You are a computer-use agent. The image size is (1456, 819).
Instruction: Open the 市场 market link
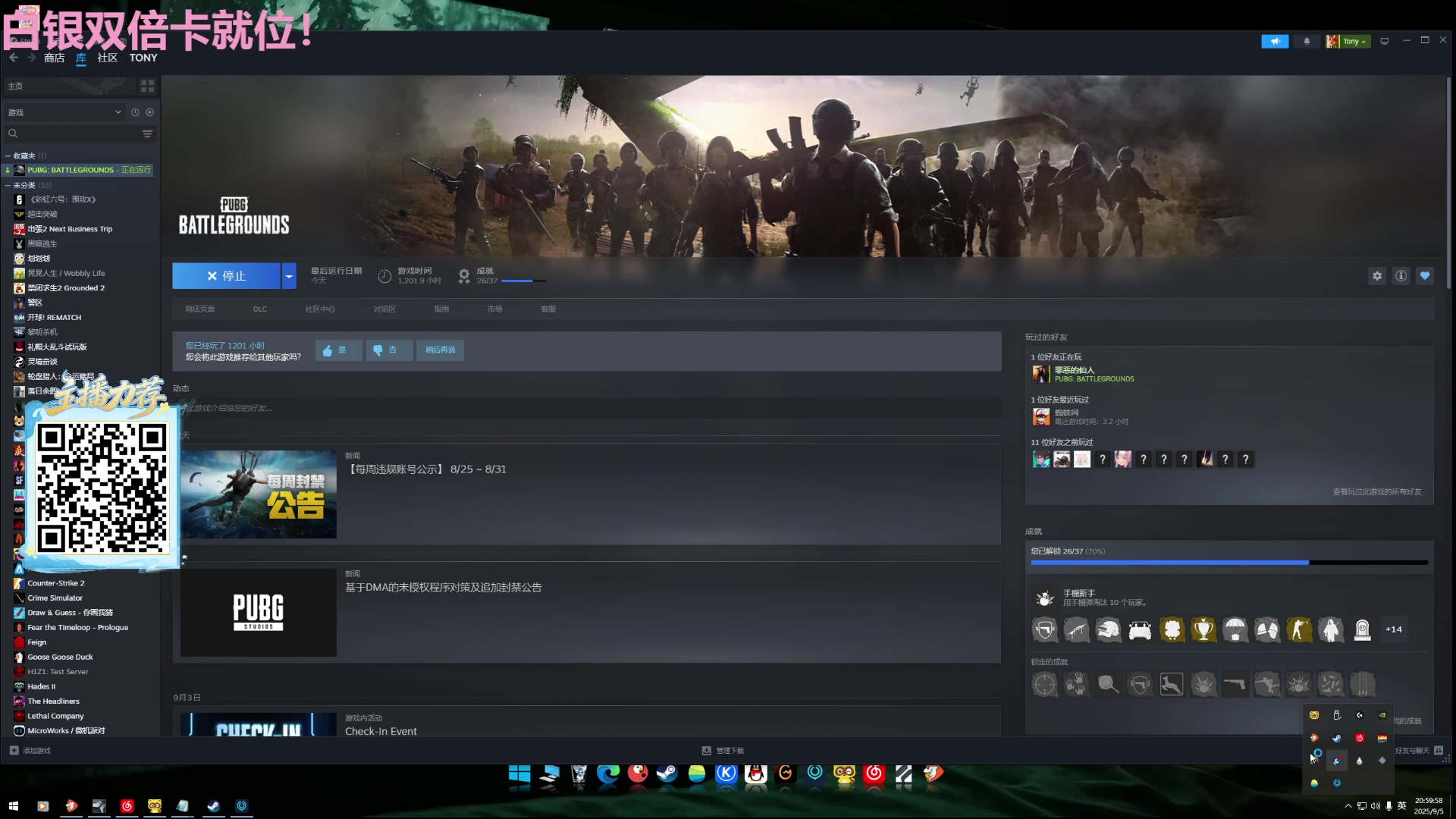pos(495,309)
